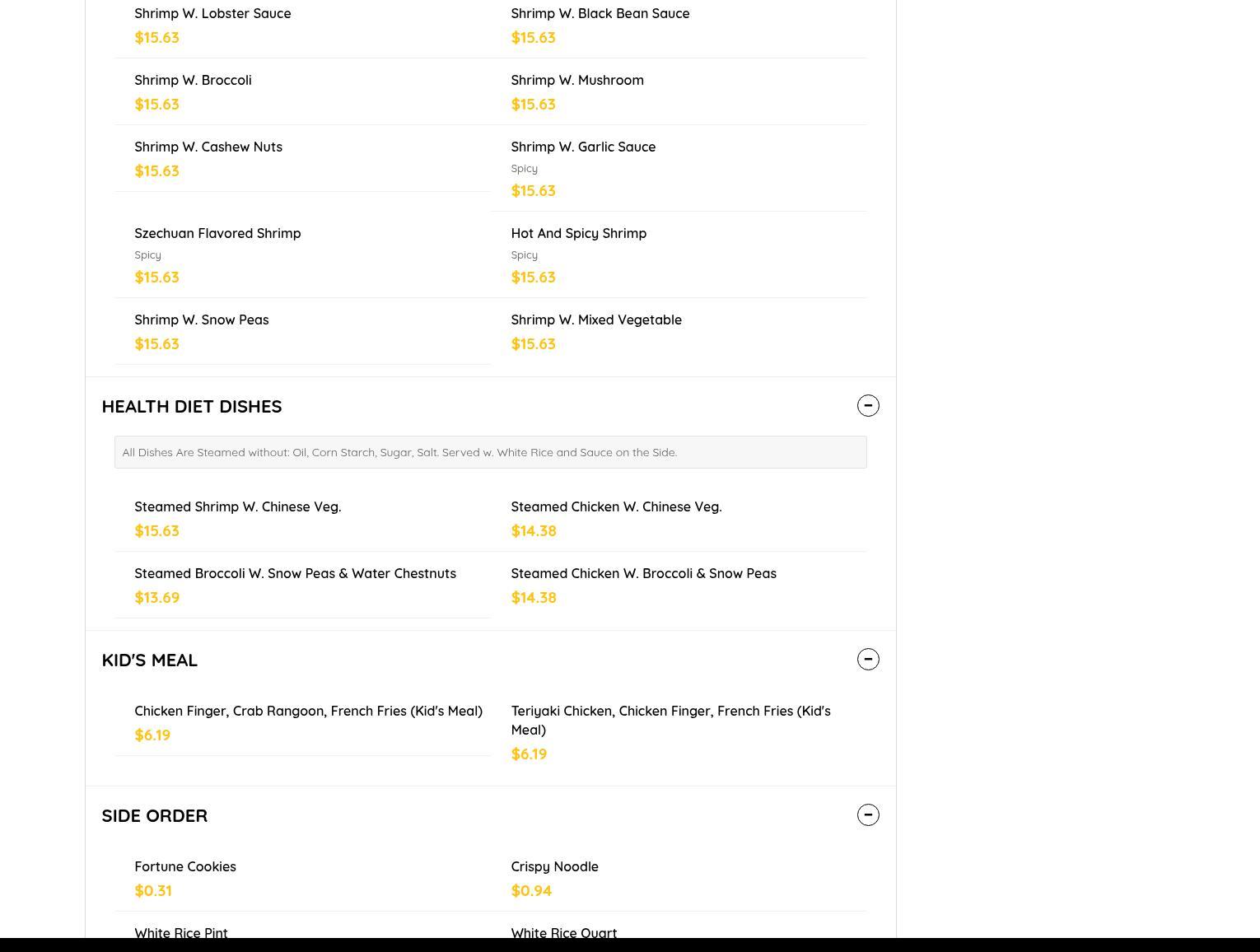
Task: Open Chicken Finger, Crab Rangoon kid's meal
Action: (308, 712)
